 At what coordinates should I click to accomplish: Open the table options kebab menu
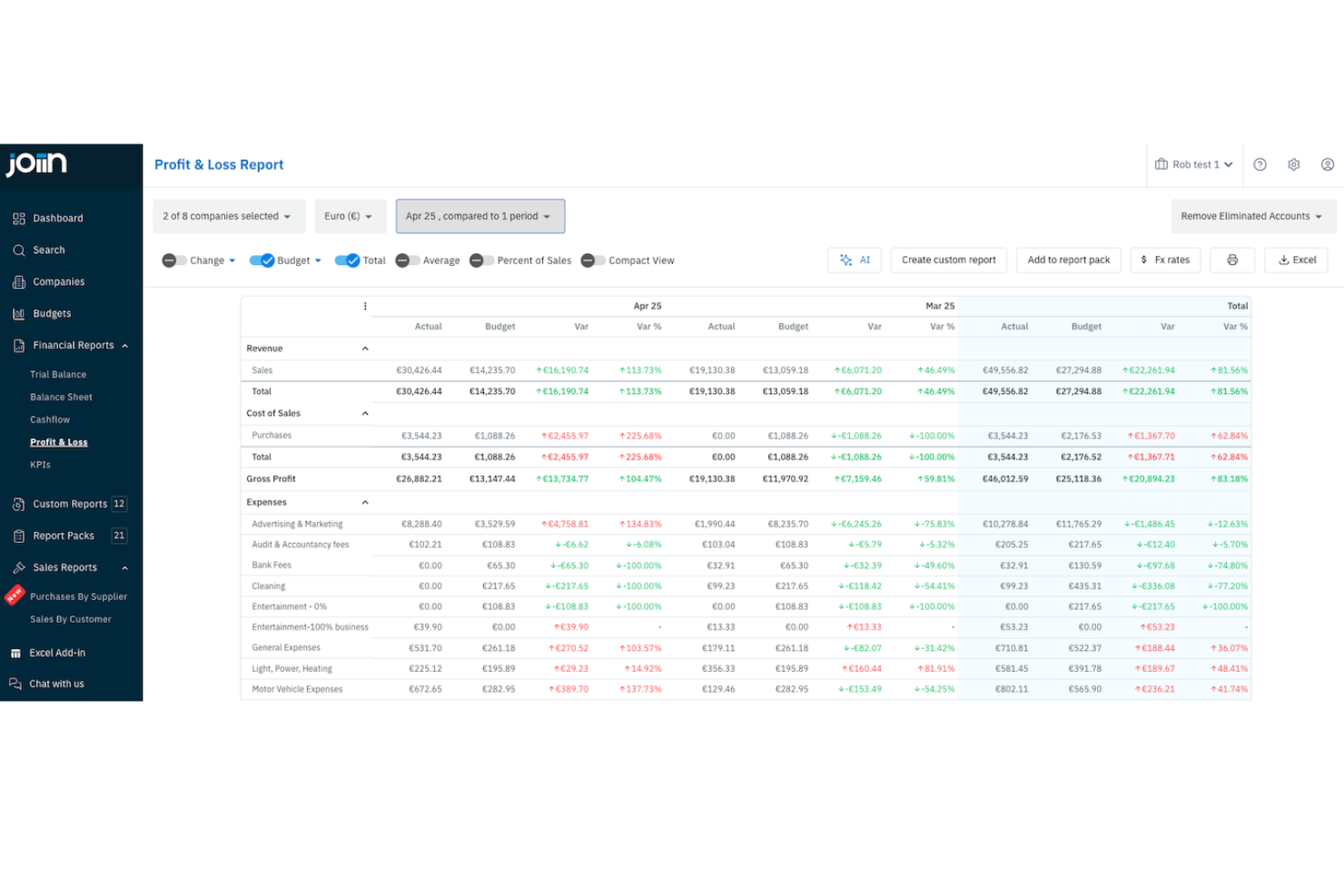click(x=365, y=306)
